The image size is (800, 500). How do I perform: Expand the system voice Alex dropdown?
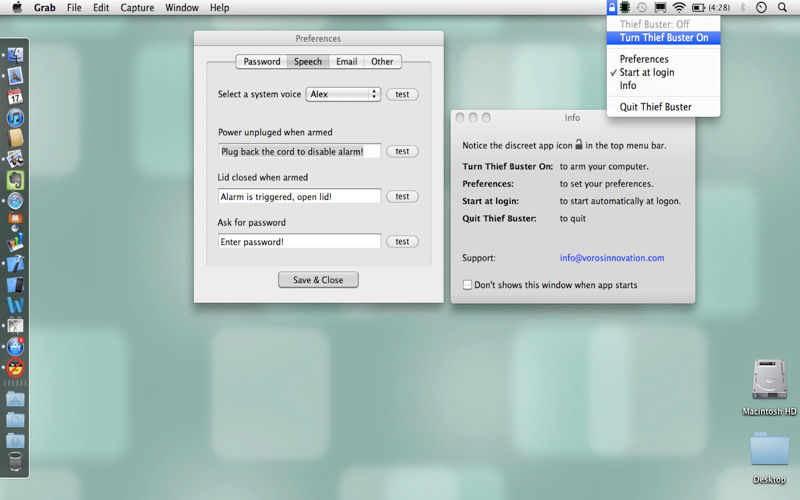click(343, 94)
